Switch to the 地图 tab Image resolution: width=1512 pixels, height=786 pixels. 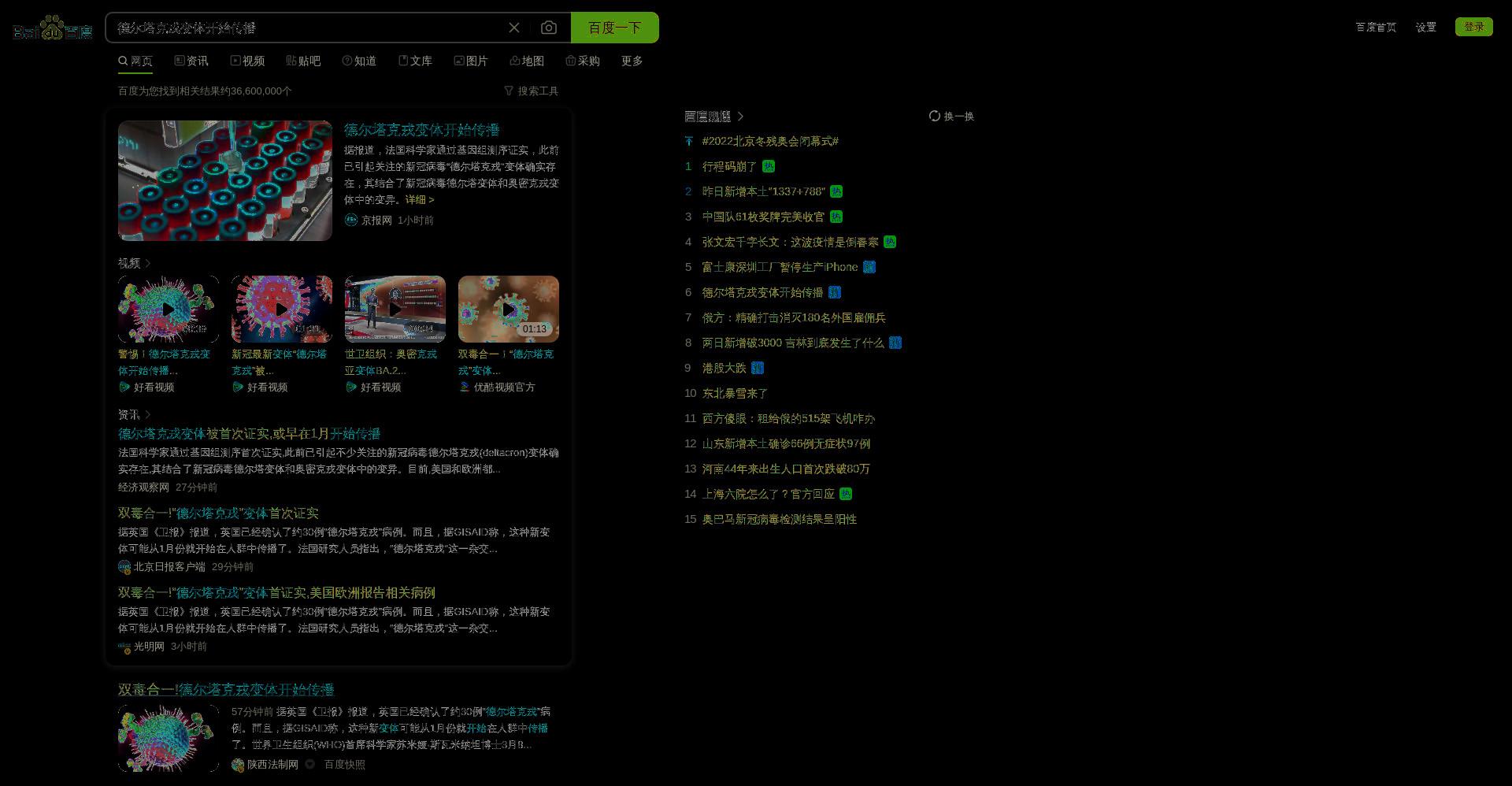pos(527,61)
